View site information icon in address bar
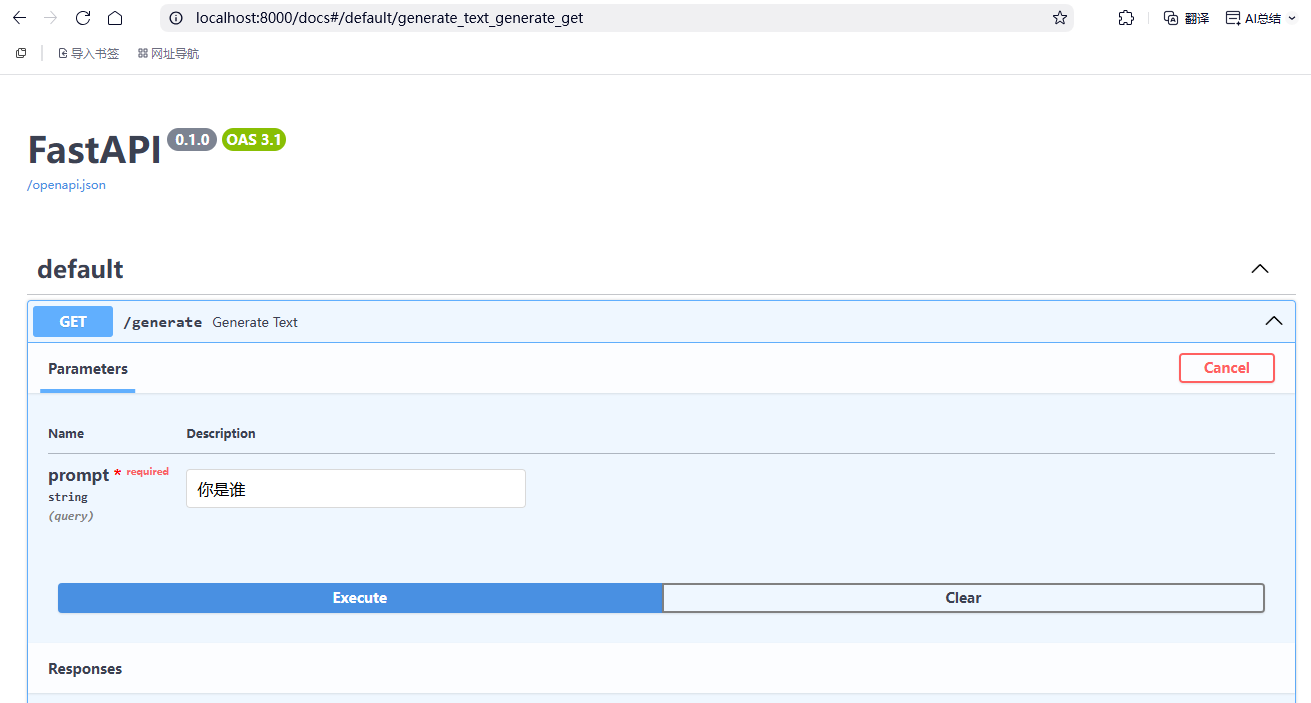The width and height of the screenshot is (1311, 703). pos(177,18)
